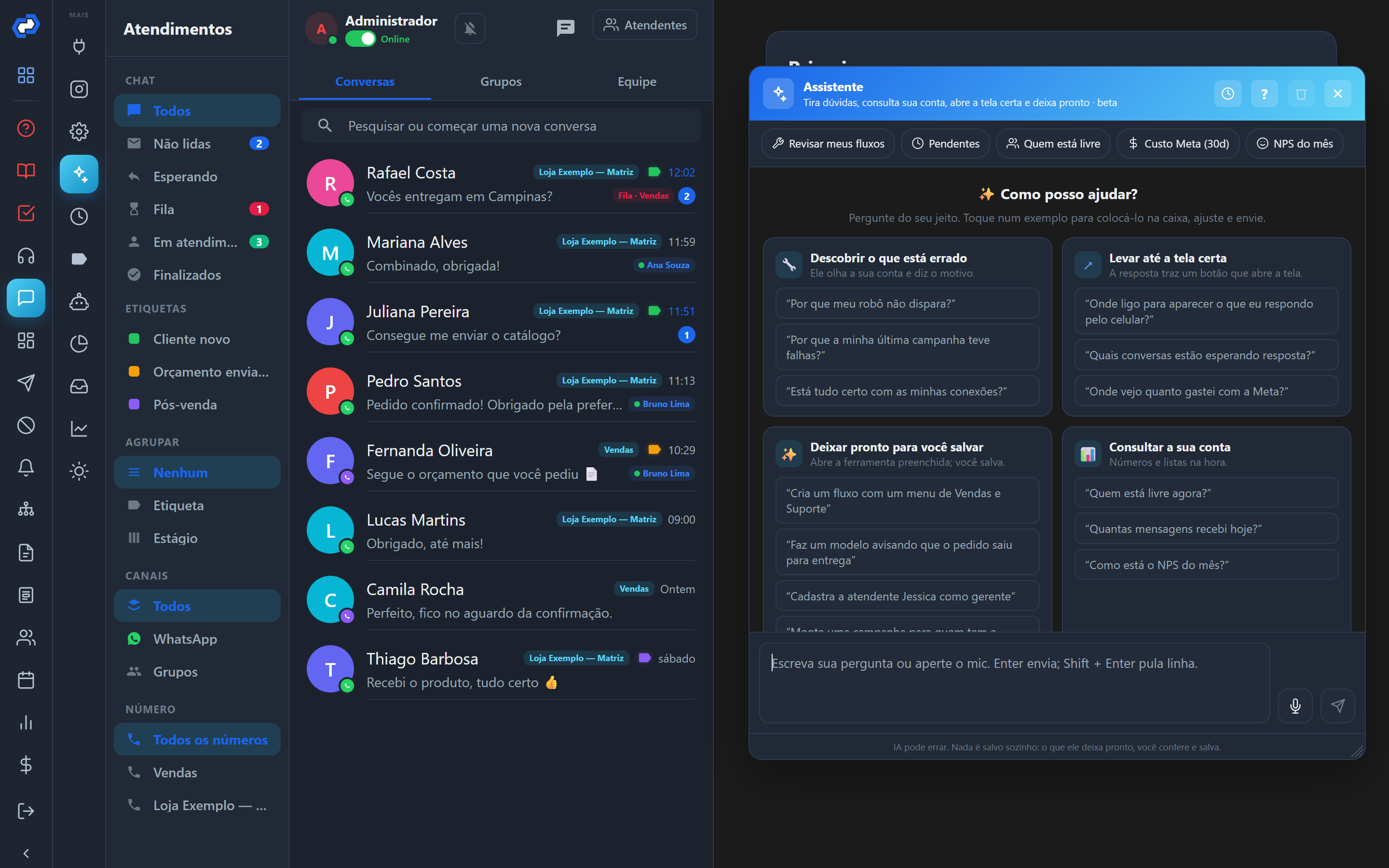Open the notification bell in left rail

26,468
